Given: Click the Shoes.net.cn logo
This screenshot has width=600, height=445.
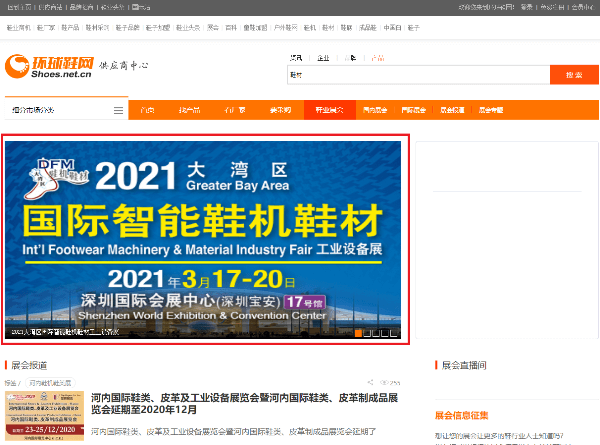Looking at the screenshot, I should (49, 66).
